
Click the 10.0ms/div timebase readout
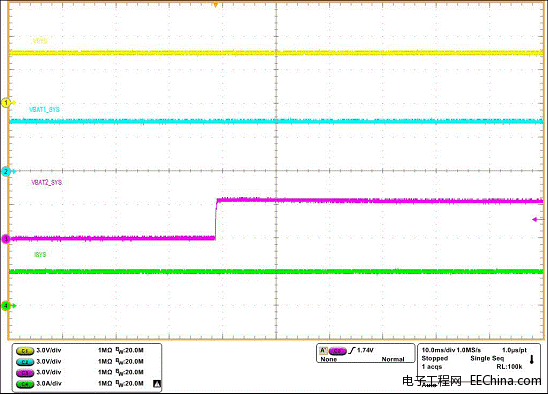[438, 350]
